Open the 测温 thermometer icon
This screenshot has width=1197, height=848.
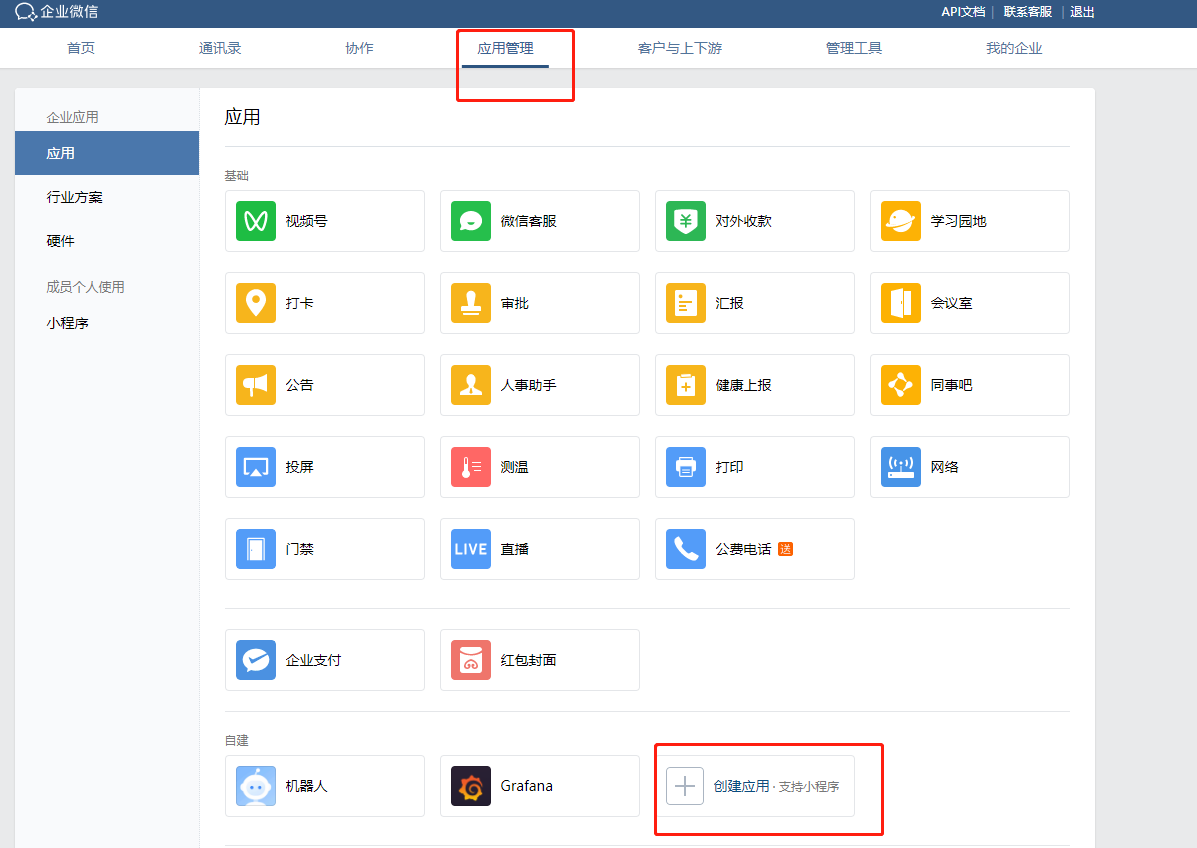click(x=471, y=467)
